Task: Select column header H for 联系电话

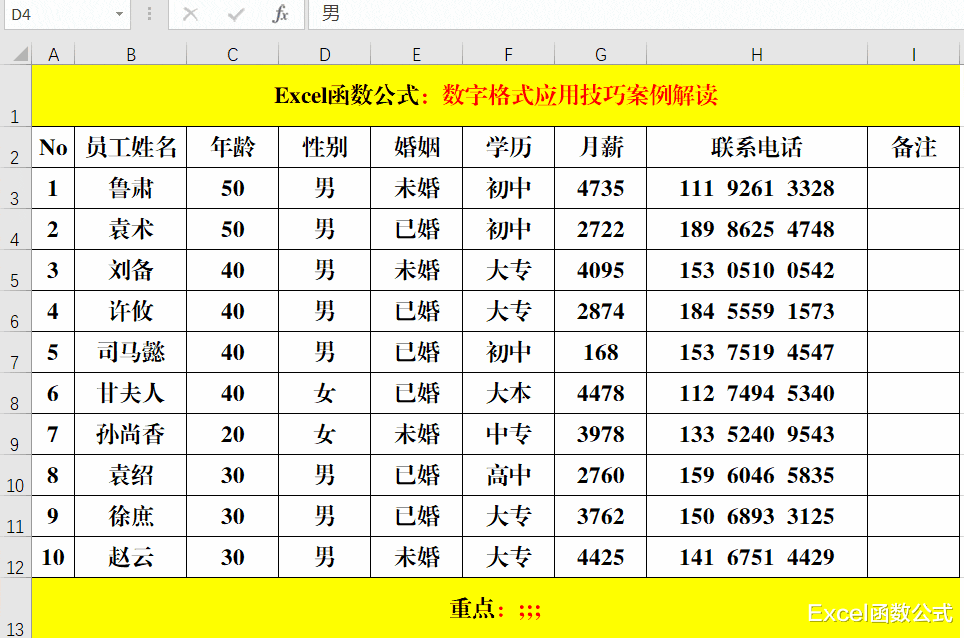Action: tap(756, 53)
